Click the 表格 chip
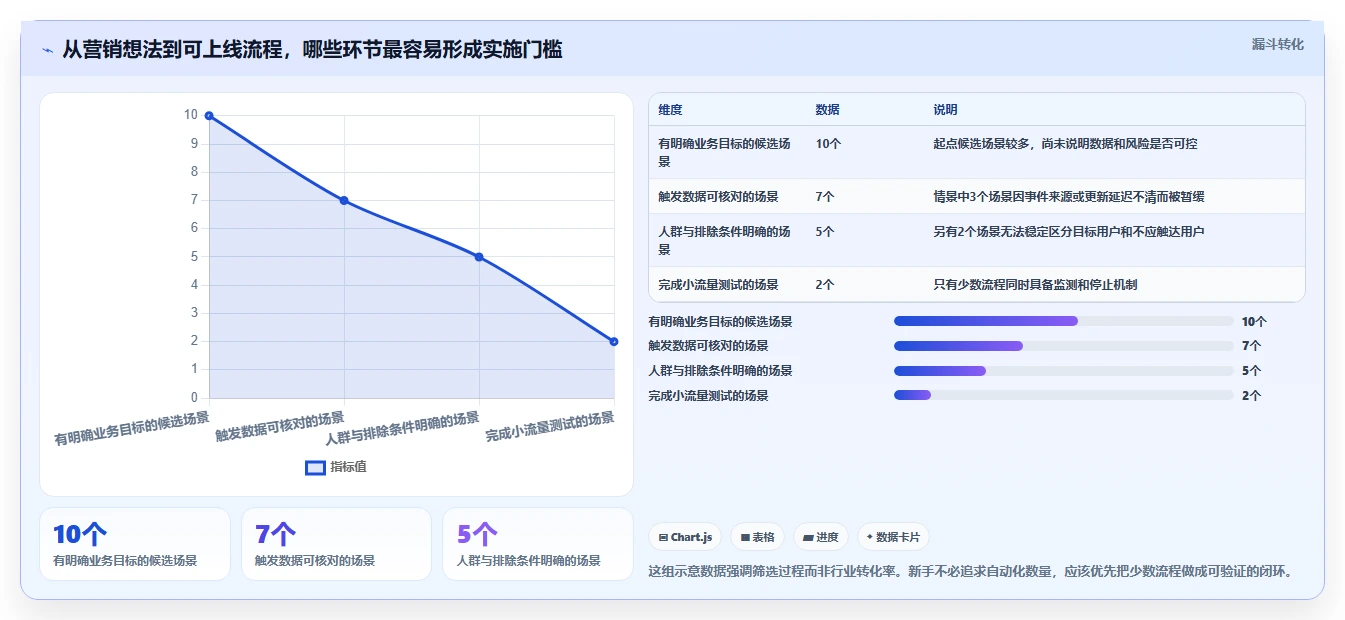This screenshot has height=620, width=1345. click(x=757, y=537)
